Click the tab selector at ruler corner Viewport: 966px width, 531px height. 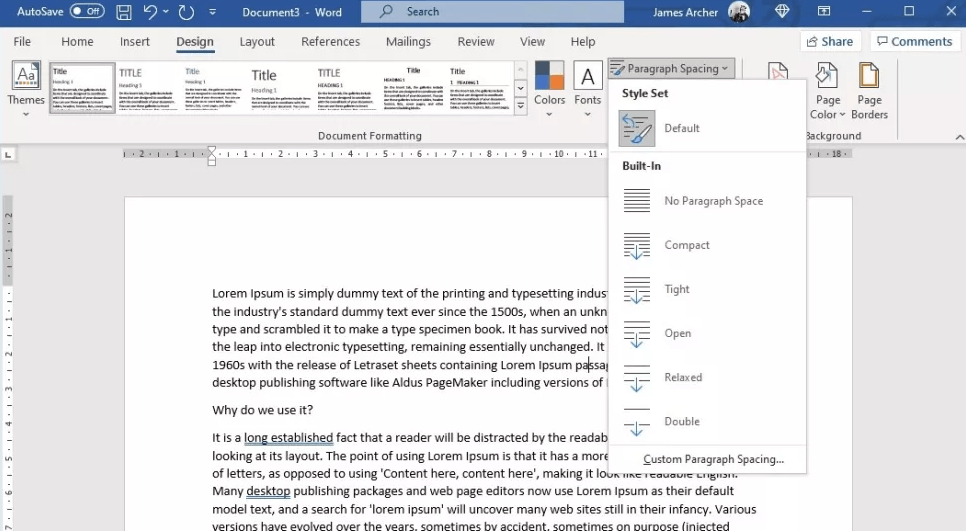(8, 154)
